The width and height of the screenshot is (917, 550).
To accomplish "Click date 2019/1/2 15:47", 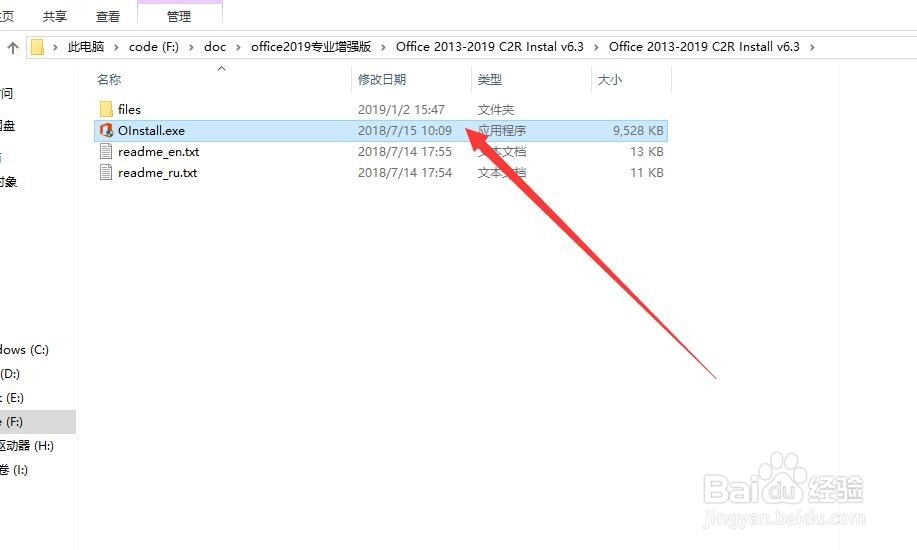I will click(x=401, y=109).
